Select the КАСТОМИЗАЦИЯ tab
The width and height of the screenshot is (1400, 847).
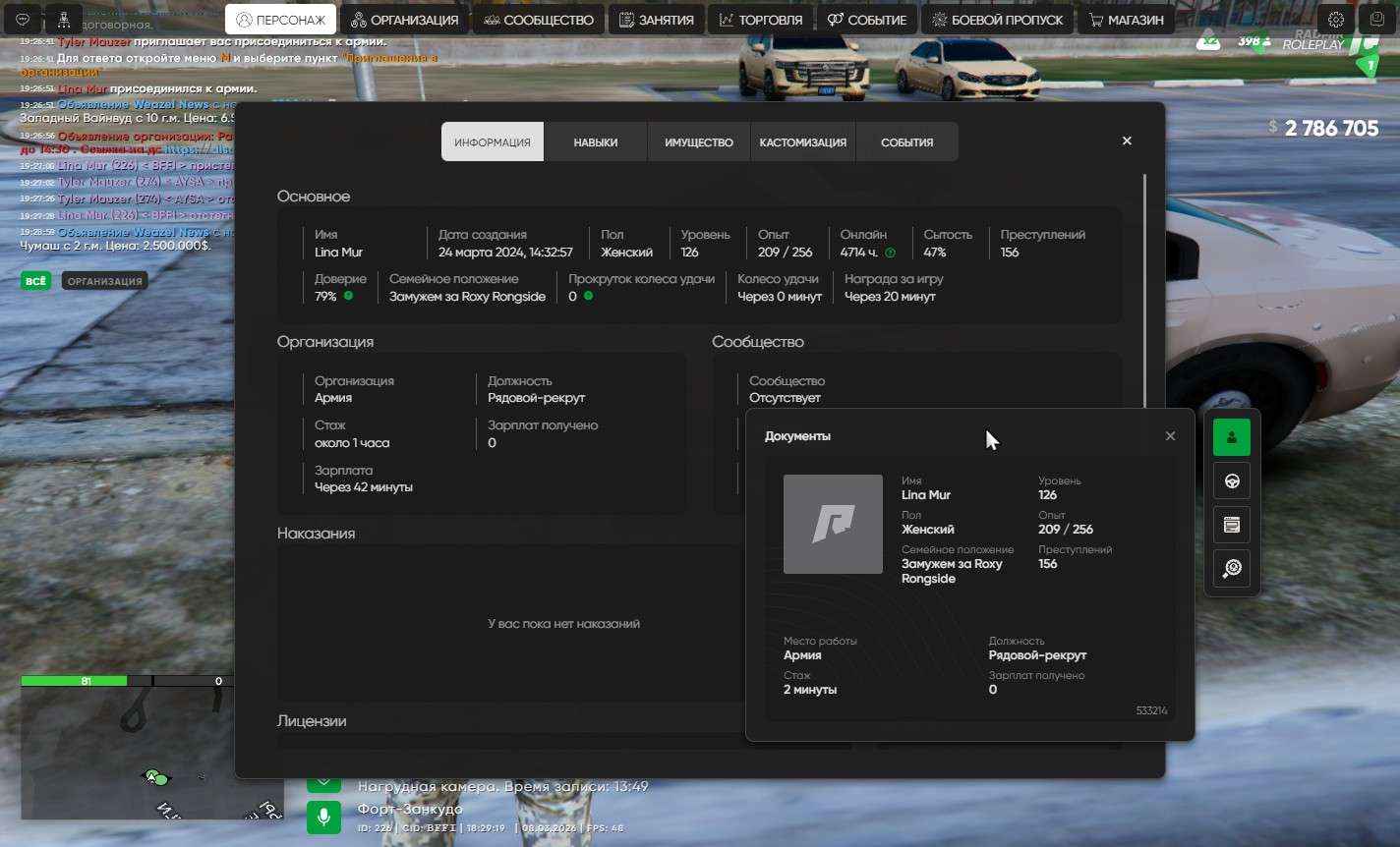802,142
